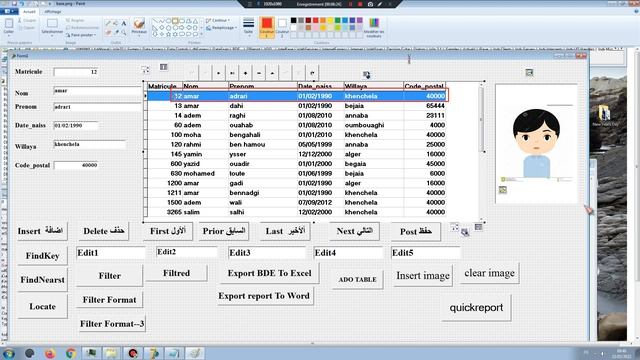Click the recorder camera snapshot icon
Viewport: 640px width, 360px height.
click(x=370, y=4)
